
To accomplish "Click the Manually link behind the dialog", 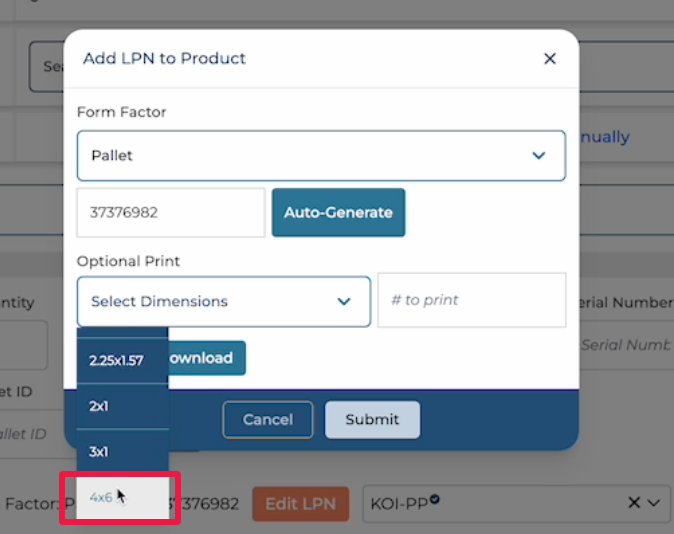I will (603, 137).
